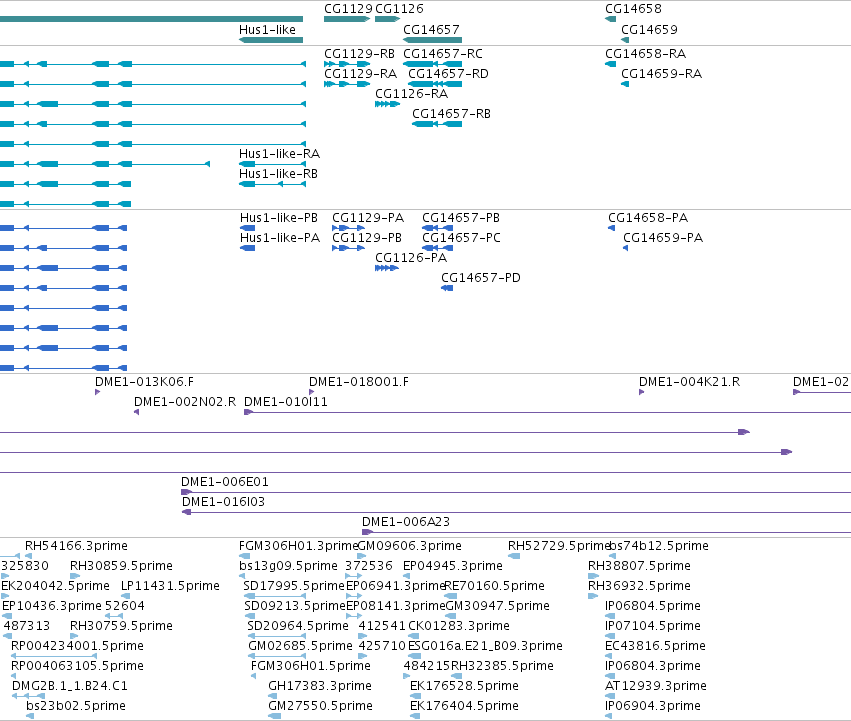The height and width of the screenshot is (721, 851).
Task: Click EST RH54166.3prime
Action: [29, 556]
